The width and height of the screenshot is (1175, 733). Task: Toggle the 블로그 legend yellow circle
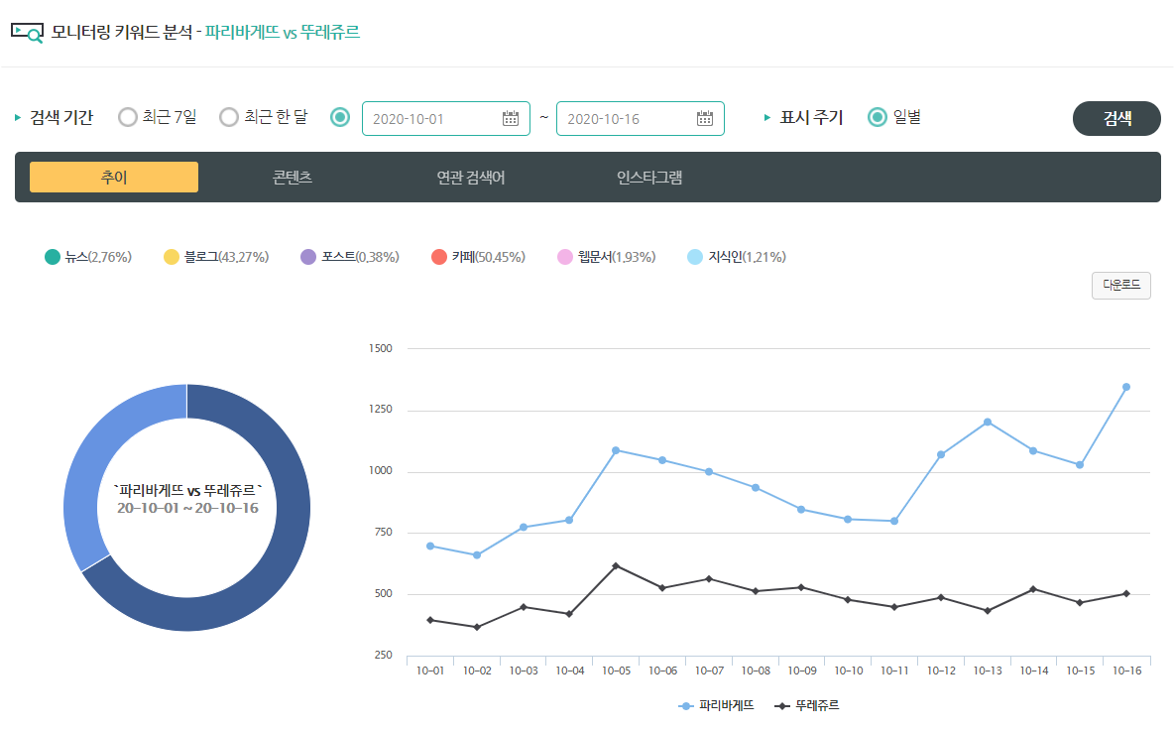[172, 257]
